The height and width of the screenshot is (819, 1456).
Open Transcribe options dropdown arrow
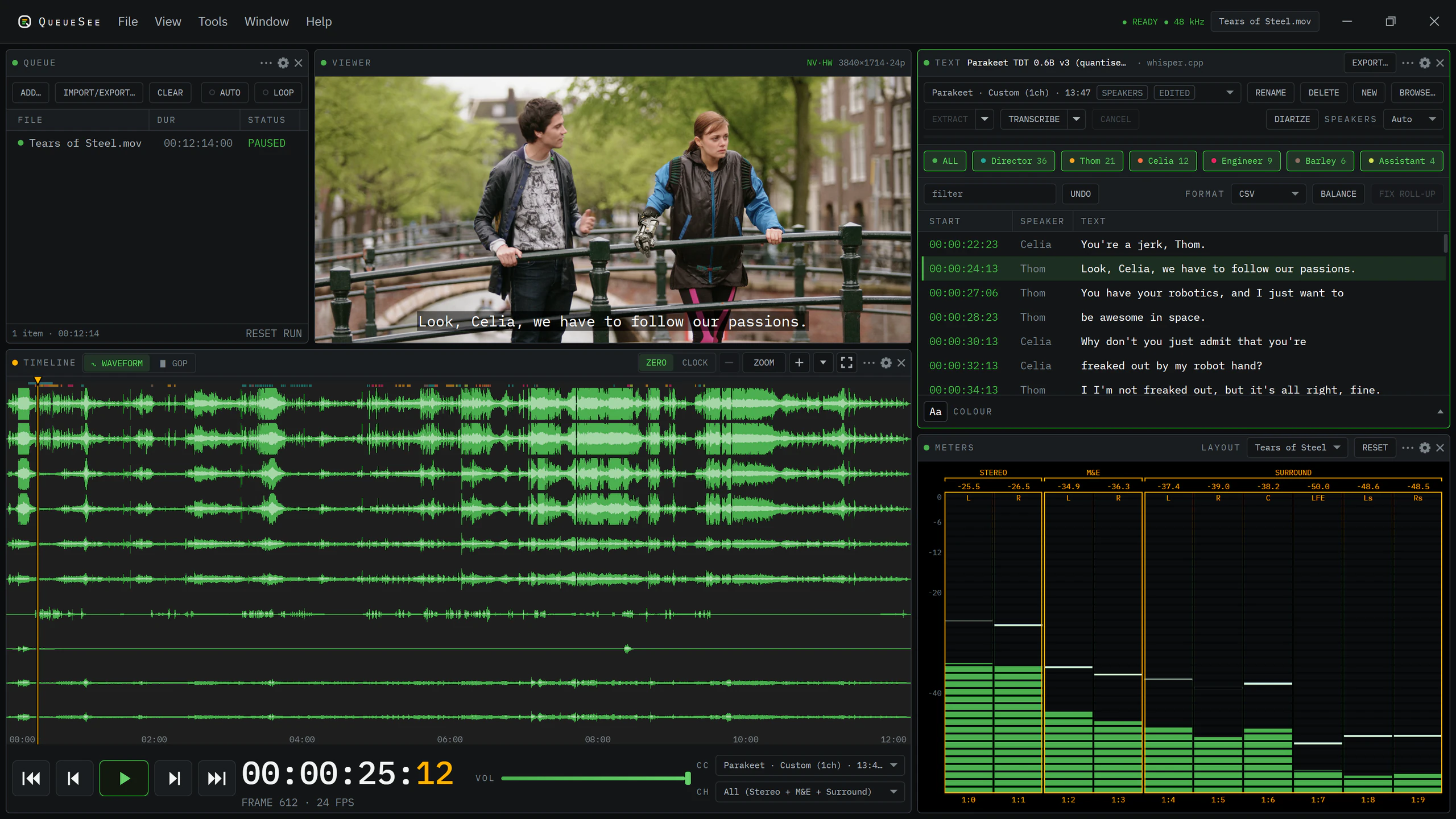pyautogui.click(x=1076, y=119)
